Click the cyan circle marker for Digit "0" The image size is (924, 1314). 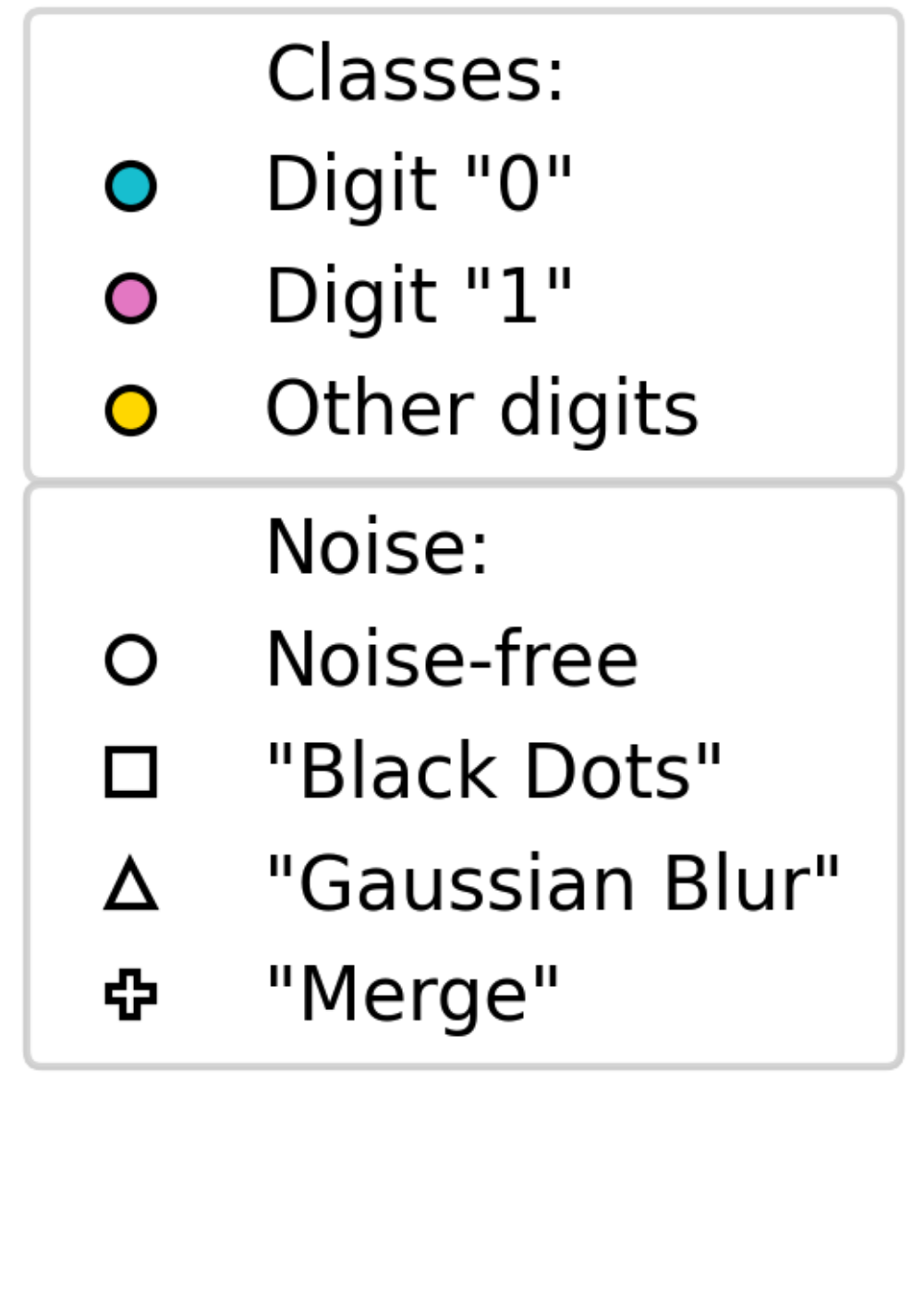tap(130, 186)
